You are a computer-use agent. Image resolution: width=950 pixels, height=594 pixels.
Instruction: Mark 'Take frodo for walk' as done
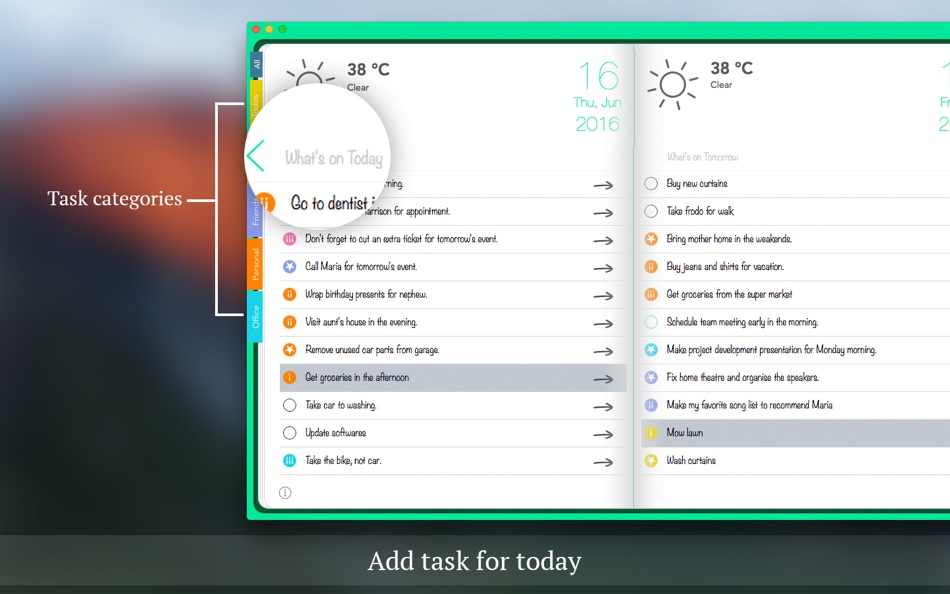point(651,211)
